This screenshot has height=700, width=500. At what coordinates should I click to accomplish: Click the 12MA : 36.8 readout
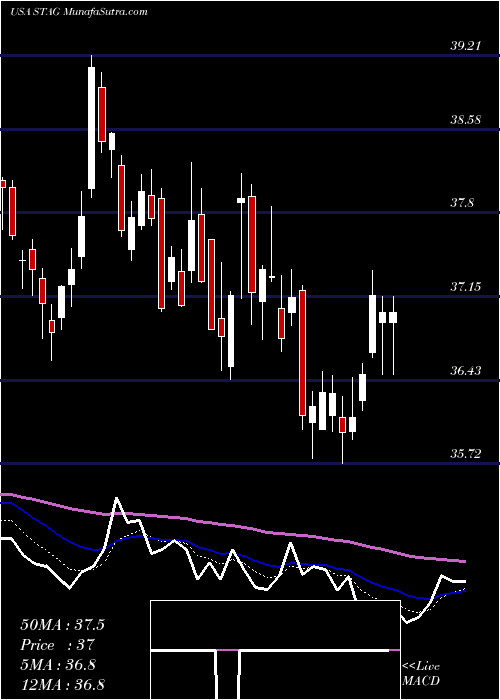[62, 685]
